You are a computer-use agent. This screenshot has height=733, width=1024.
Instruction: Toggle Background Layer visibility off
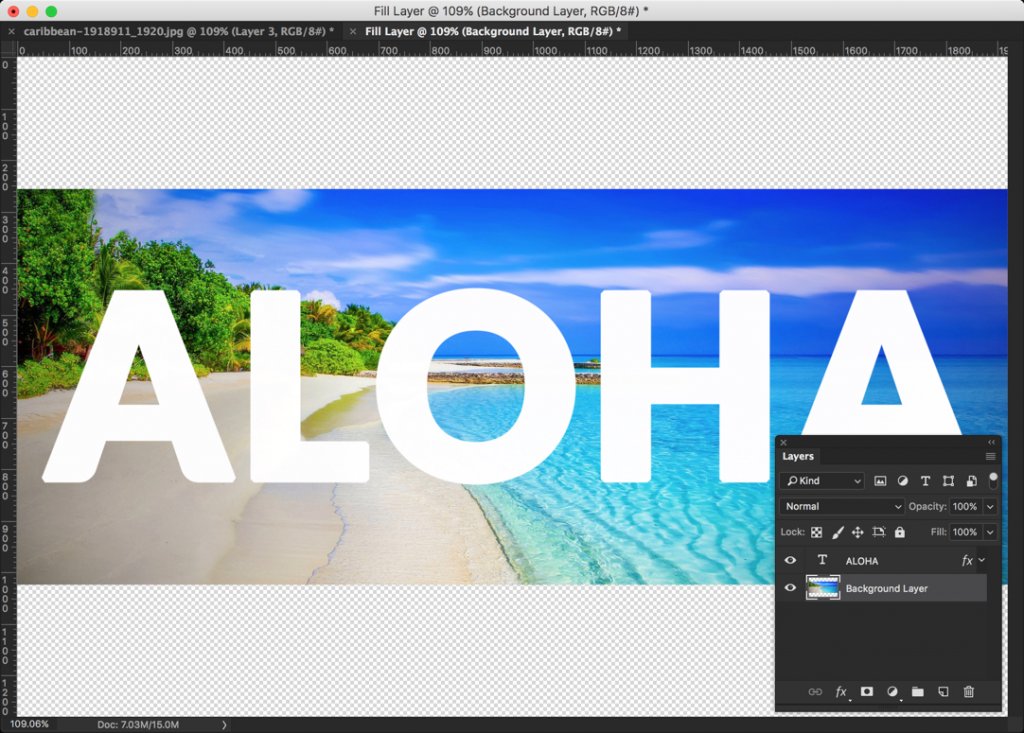coord(791,588)
